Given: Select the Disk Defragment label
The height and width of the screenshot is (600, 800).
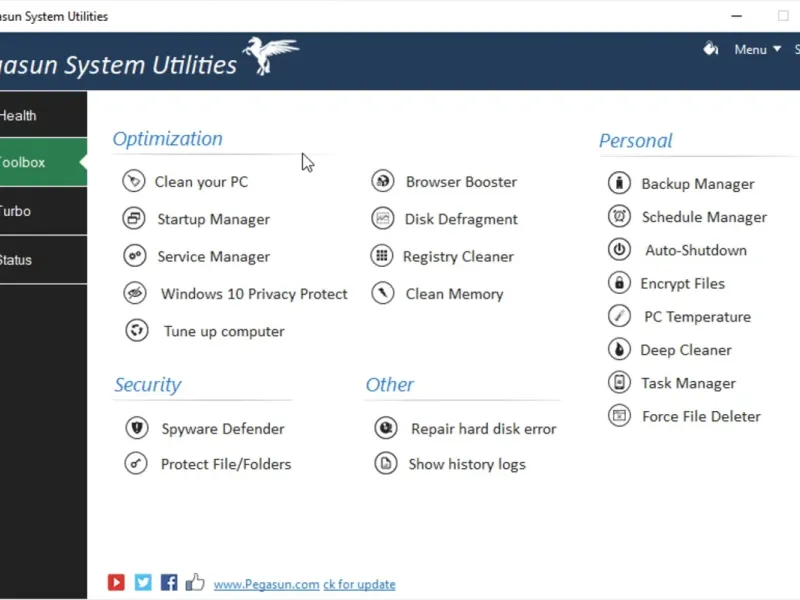Looking at the screenshot, I should (x=461, y=219).
